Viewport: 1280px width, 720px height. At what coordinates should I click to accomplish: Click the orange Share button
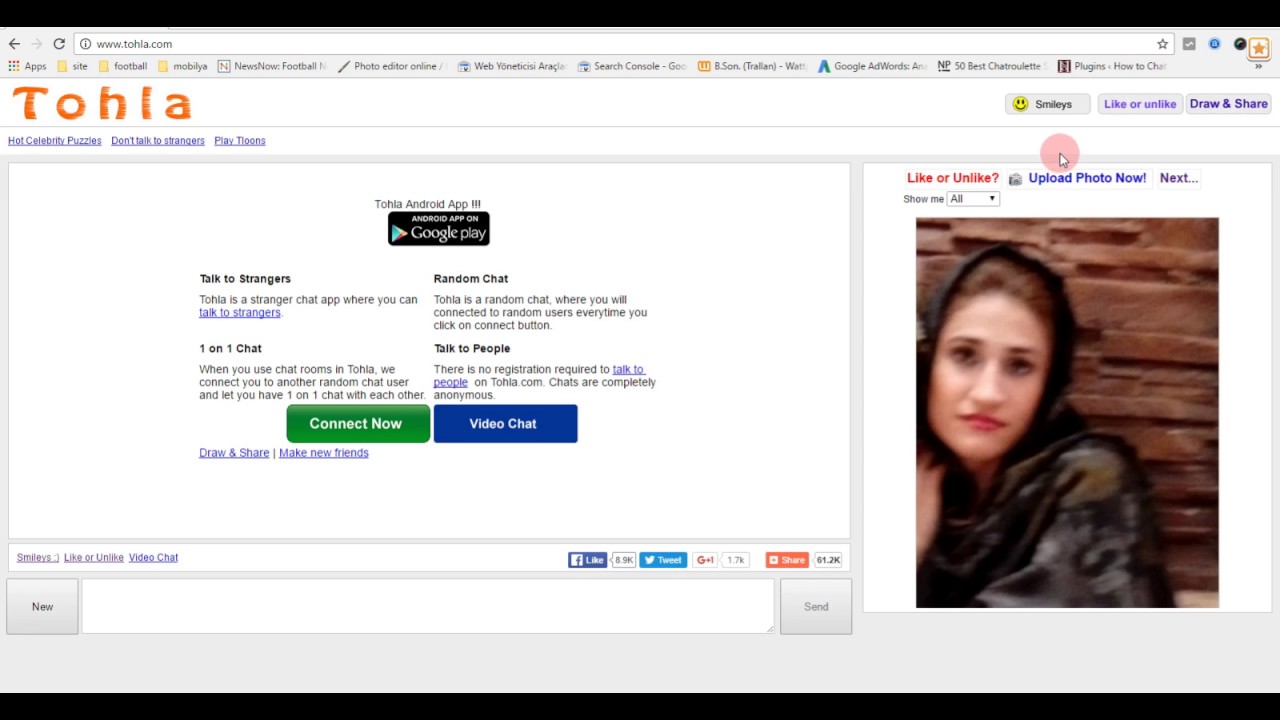pyautogui.click(x=787, y=560)
